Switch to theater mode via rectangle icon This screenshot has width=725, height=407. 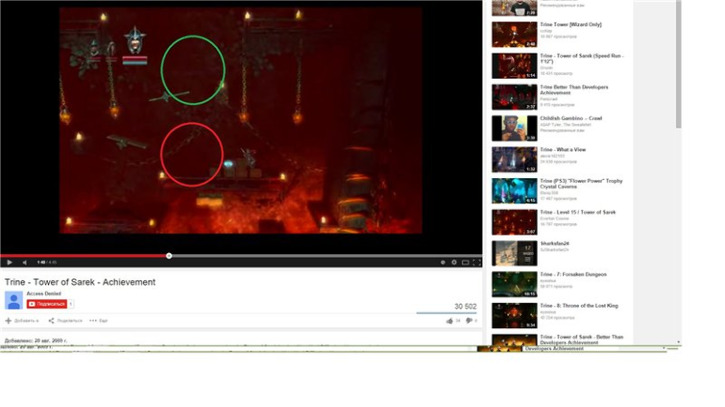point(466,262)
